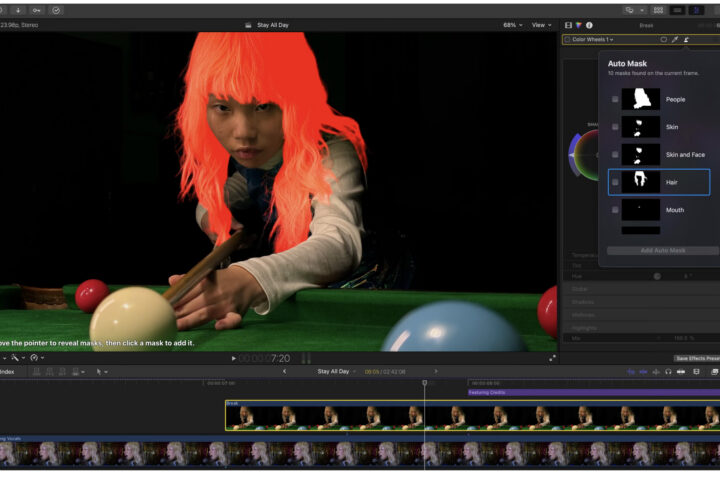Click the connect clip icon in timeline toolbar

click(36, 372)
